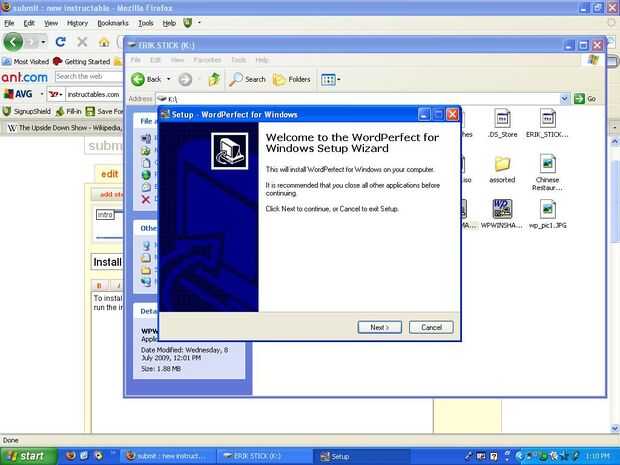The height and width of the screenshot is (465, 620).
Task: Go up one folder level in Explorer
Action: (x=214, y=79)
